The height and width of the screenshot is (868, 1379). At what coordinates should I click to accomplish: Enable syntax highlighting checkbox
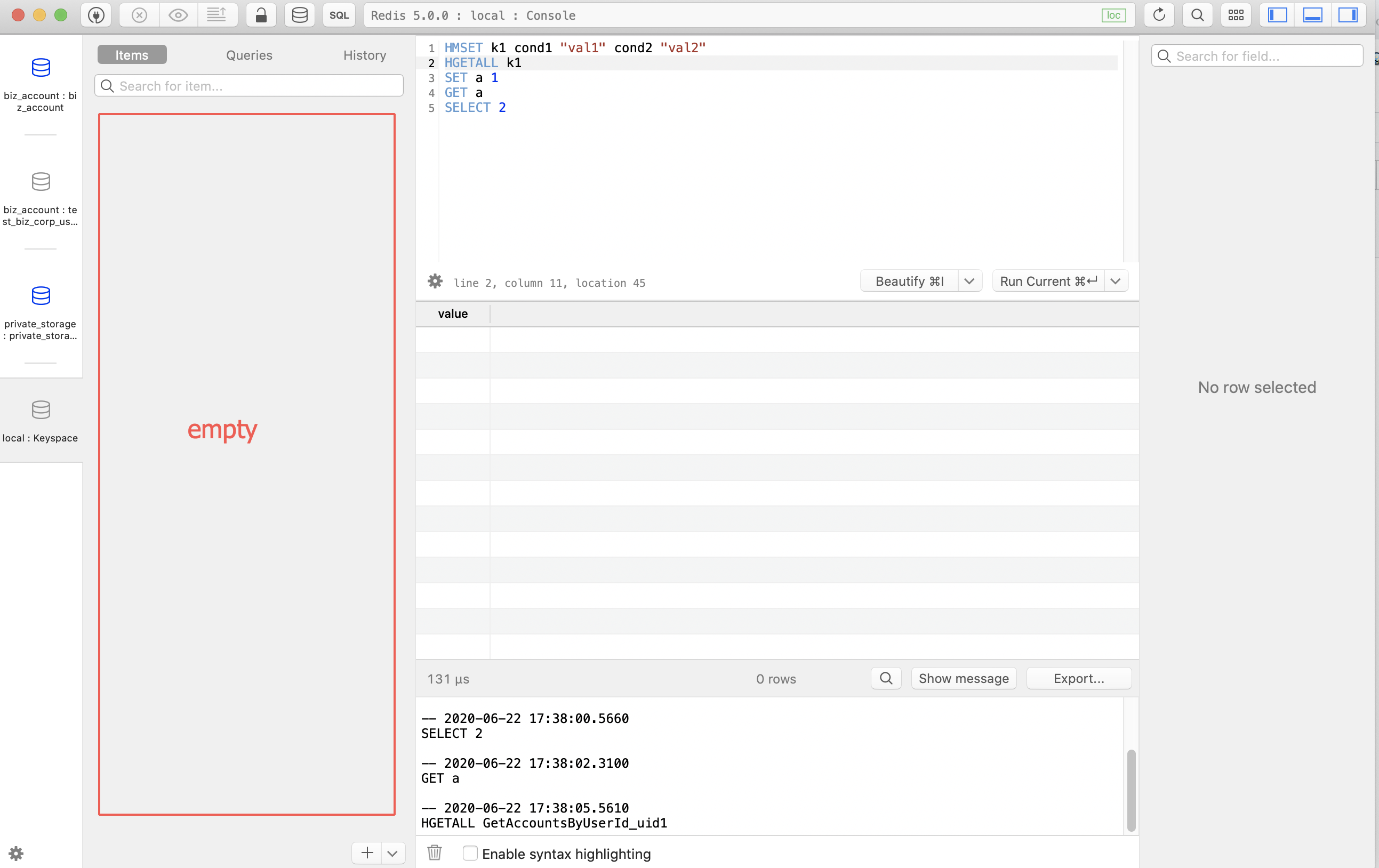(470, 853)
